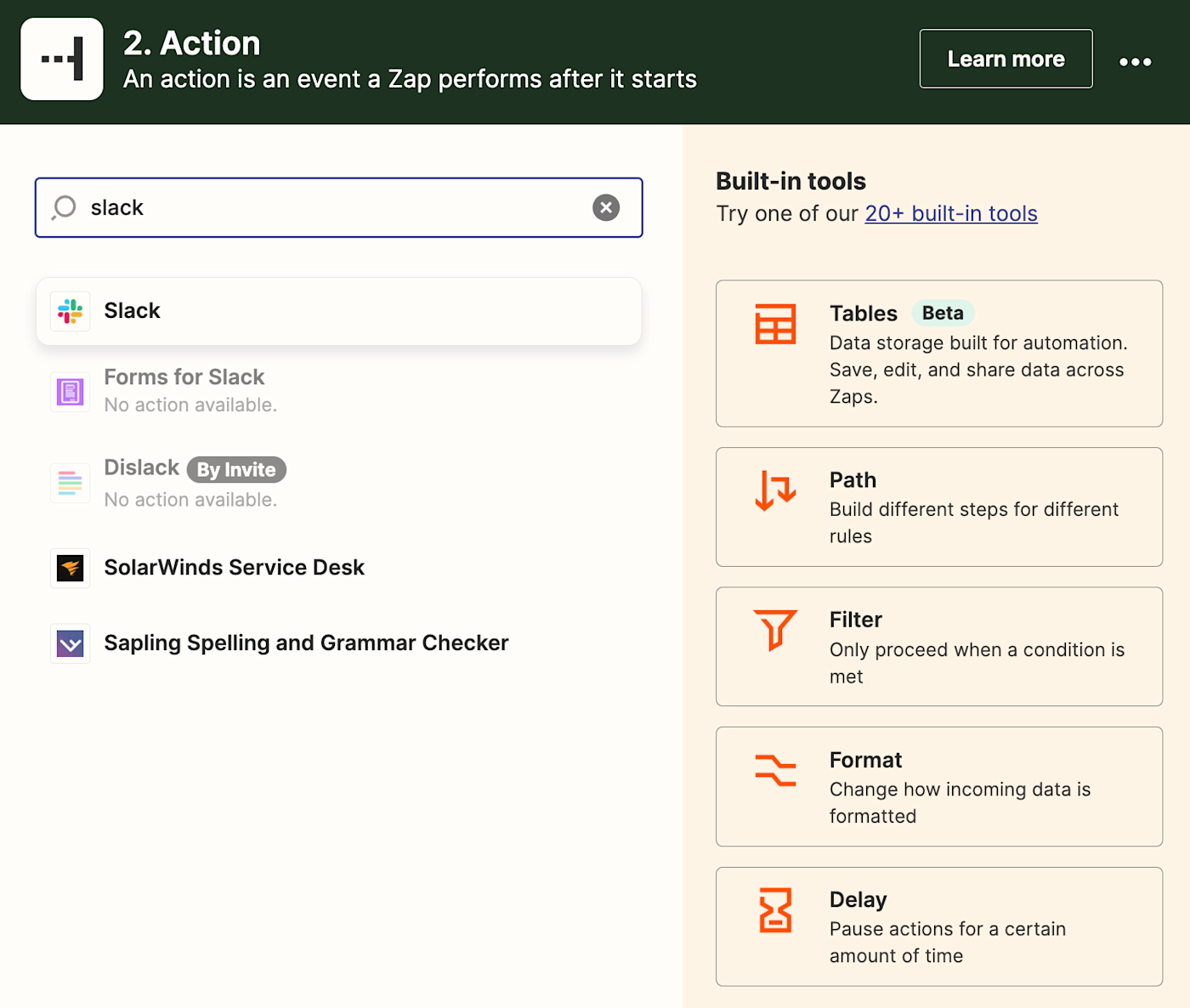Click the SolarWinds Service Desk icon
1190x1008 pixels.
pyautogui.click(x=71, y=568)
